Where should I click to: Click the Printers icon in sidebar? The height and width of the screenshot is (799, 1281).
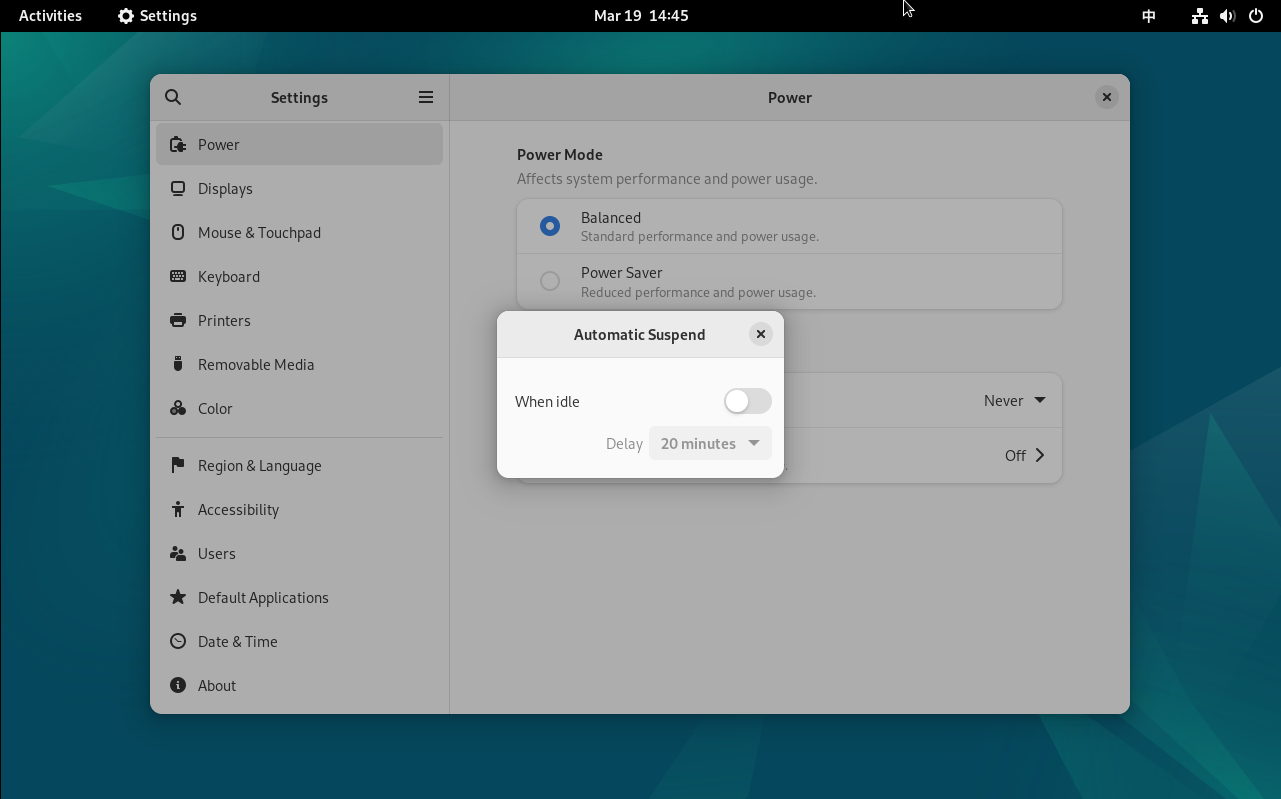(178, 321)
